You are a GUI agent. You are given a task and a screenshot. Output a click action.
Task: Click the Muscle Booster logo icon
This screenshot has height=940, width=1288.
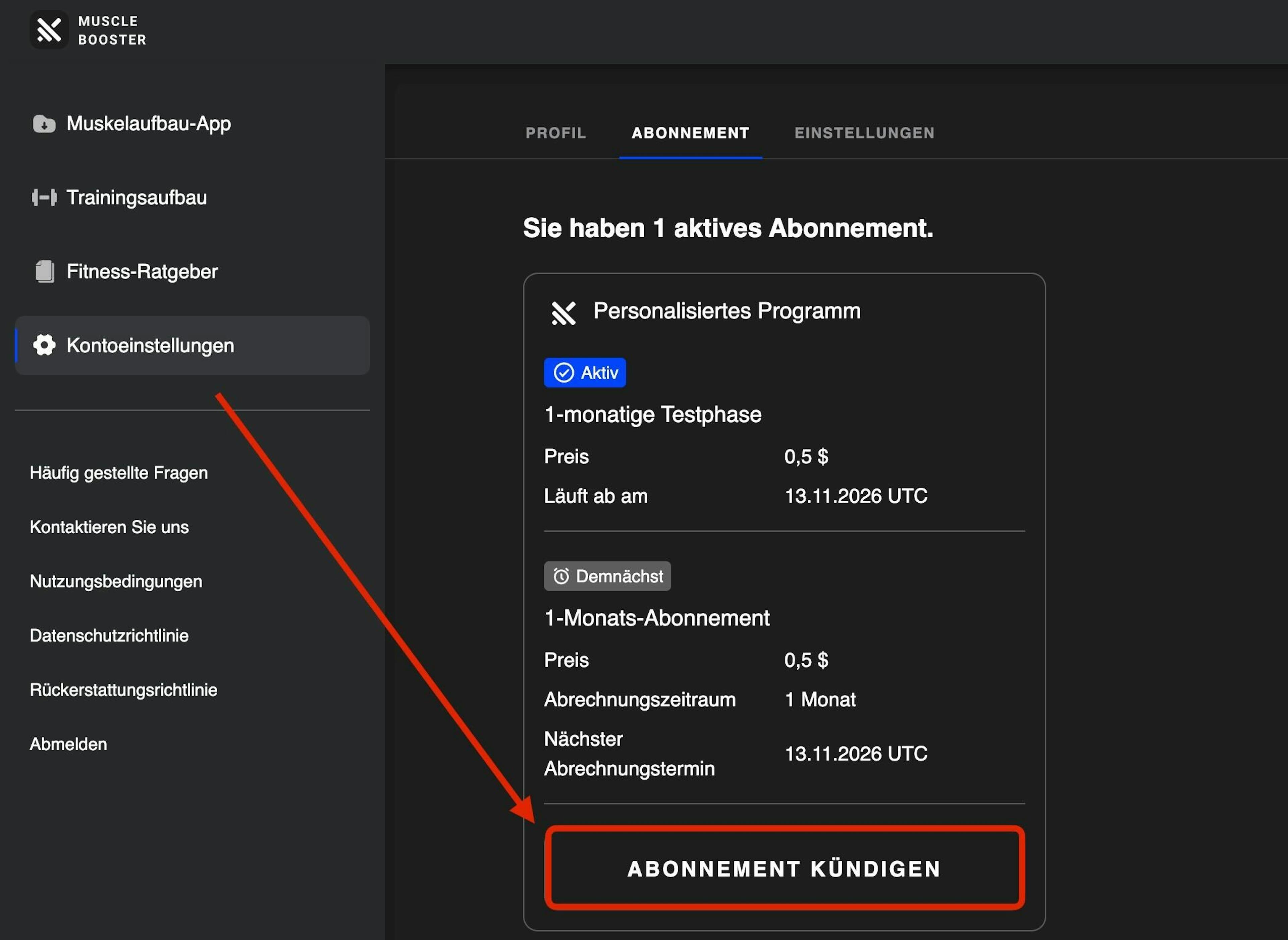[49, 30]
